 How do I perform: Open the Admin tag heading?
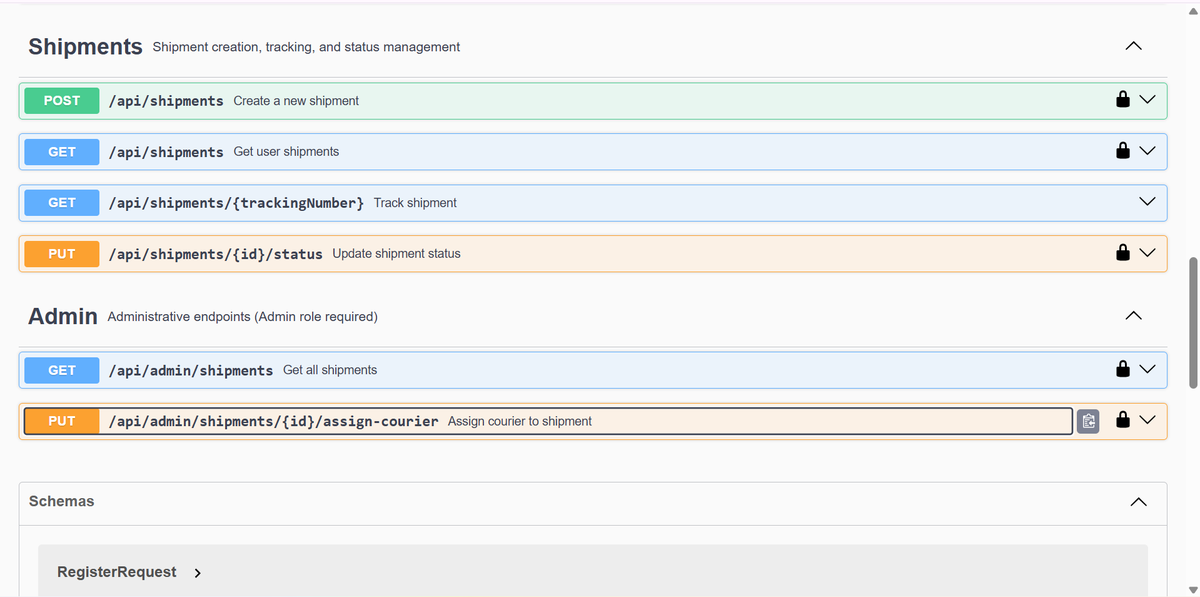point(63,316)
